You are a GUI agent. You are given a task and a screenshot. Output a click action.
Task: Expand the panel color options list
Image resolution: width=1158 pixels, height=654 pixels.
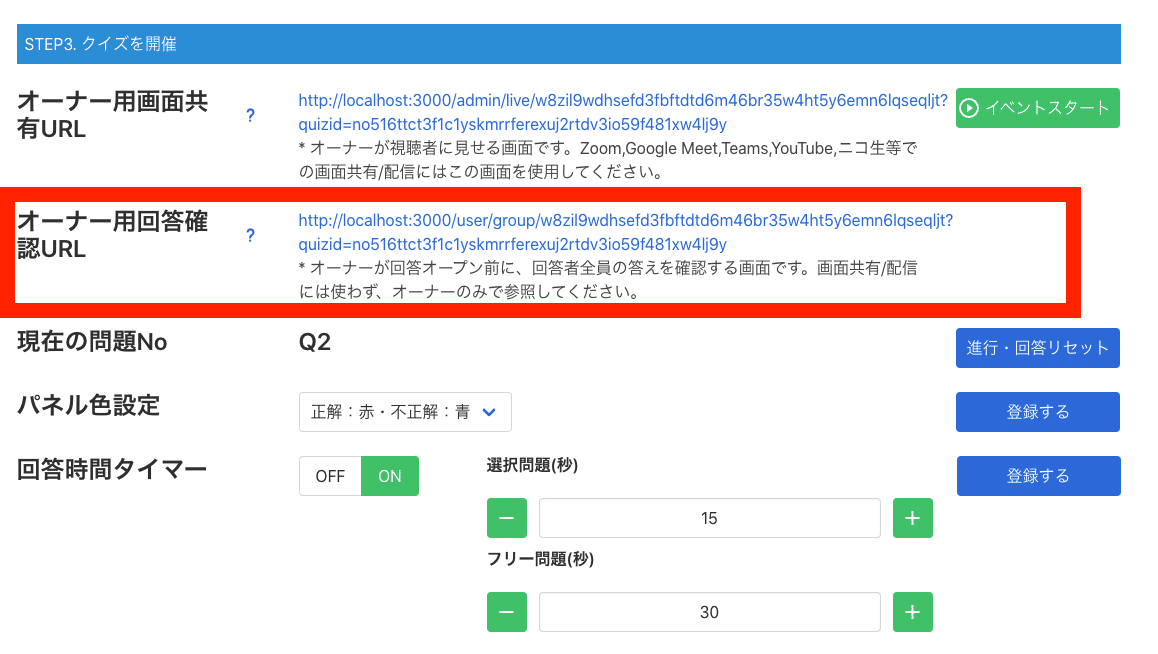(x=405, y=411)
